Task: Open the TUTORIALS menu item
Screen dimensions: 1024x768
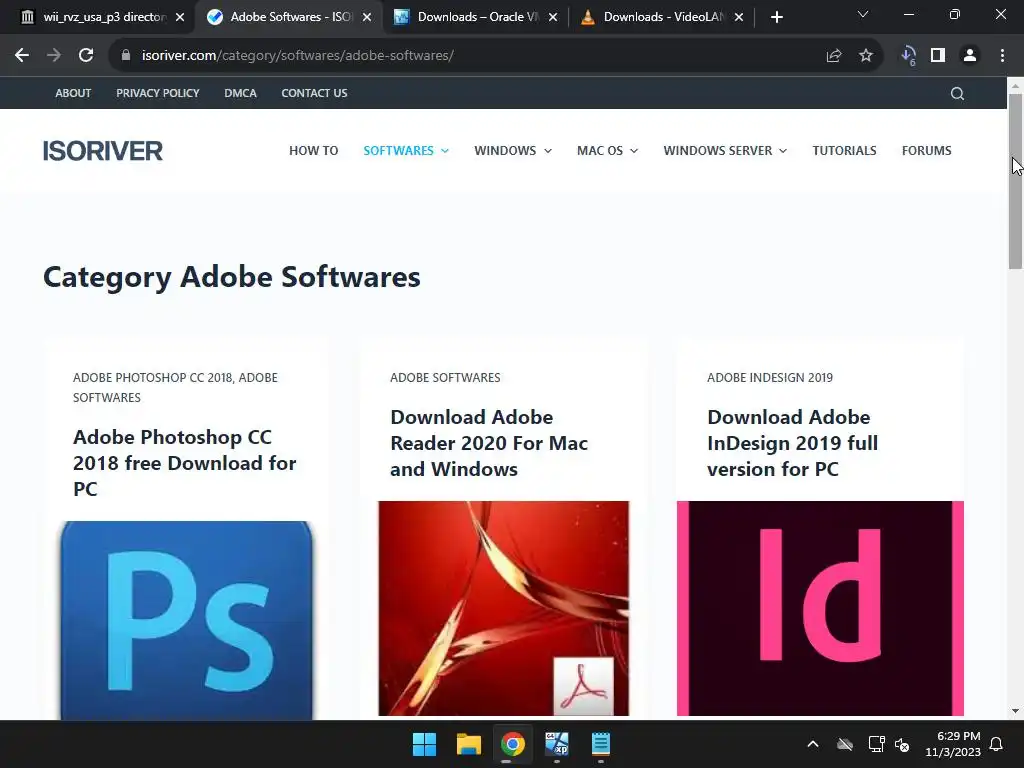Action: coord(844,151)
